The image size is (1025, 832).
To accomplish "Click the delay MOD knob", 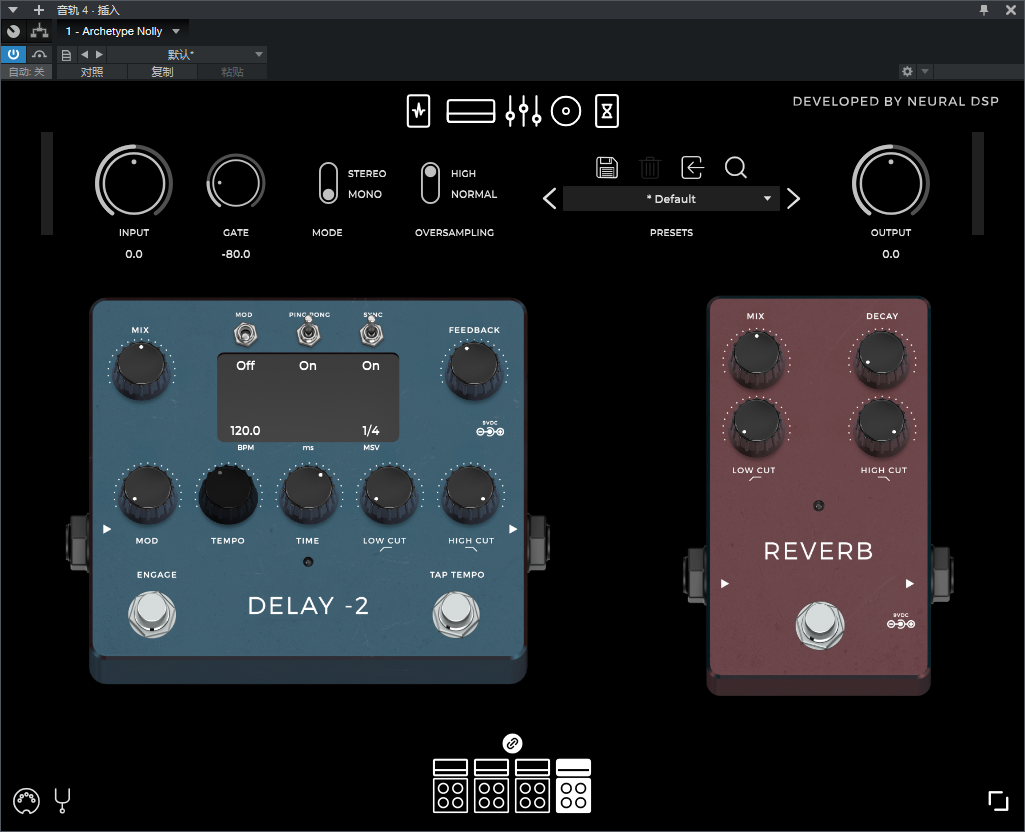I will click(x=147, y=494).
